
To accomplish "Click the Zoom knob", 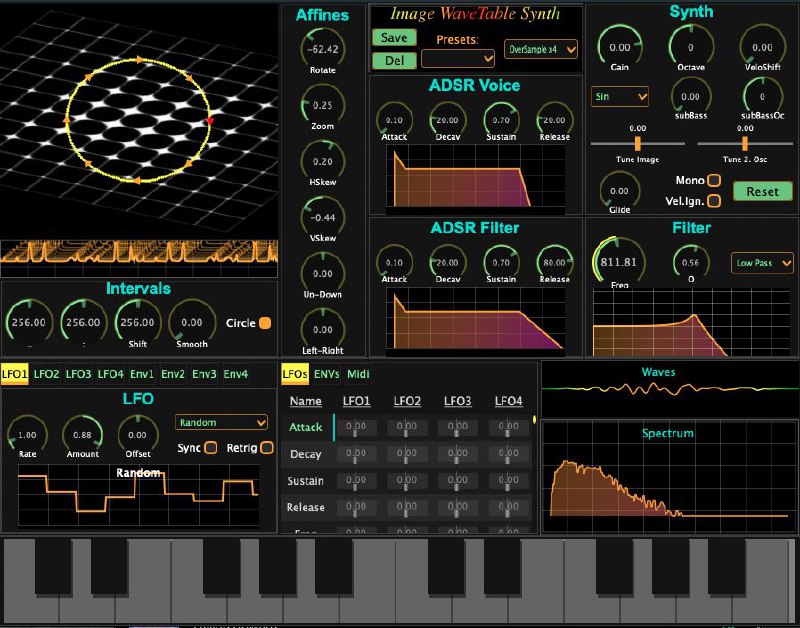I will 323,105.
